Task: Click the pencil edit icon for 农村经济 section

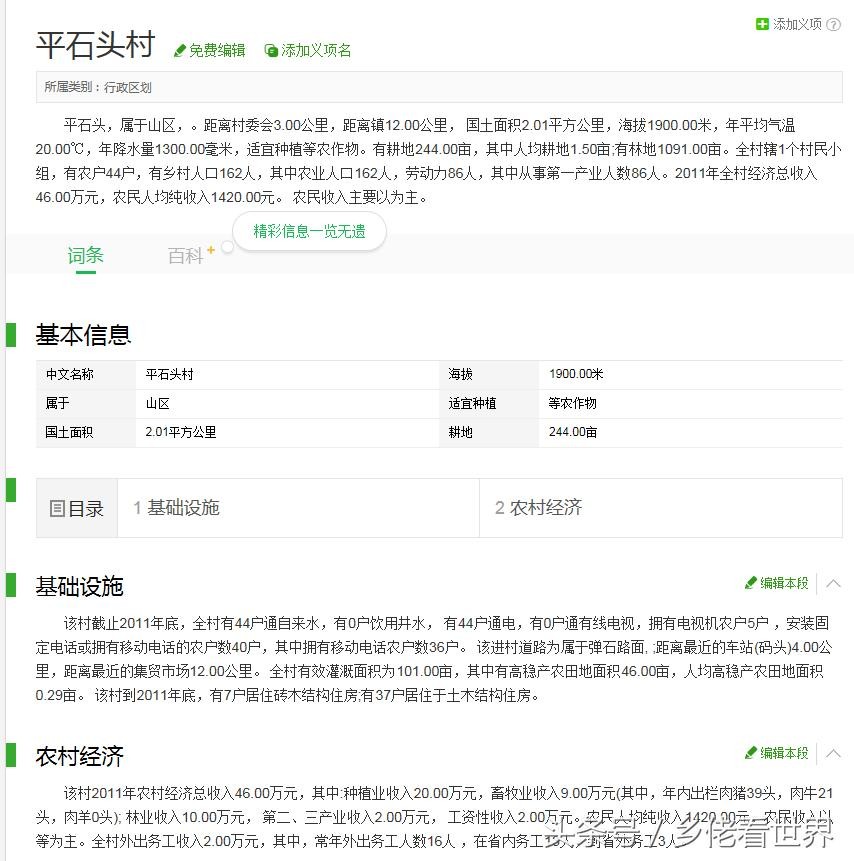Action: point(751,753)
